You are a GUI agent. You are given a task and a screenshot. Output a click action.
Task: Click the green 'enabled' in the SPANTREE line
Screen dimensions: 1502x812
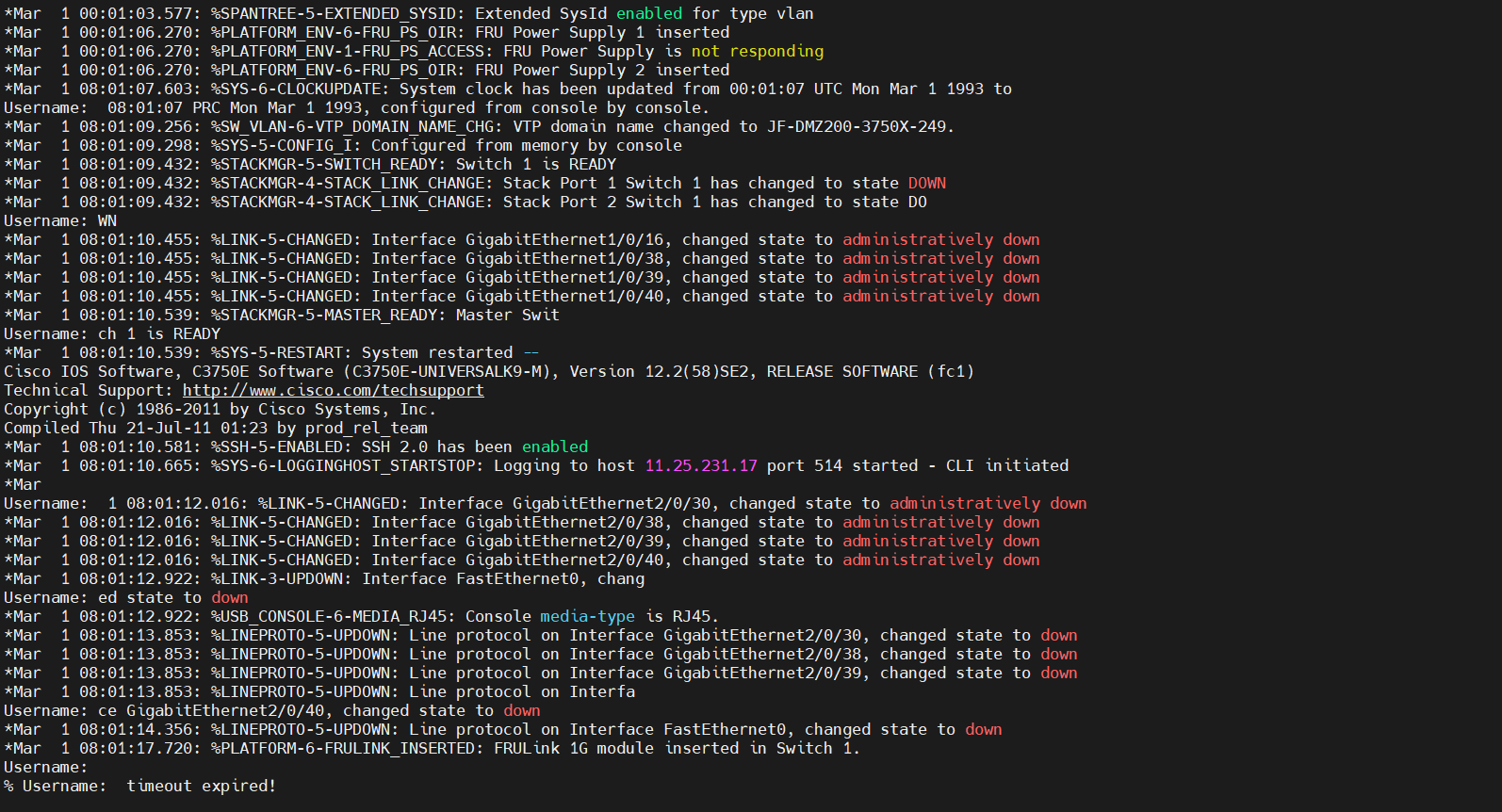tap(648, 13)
